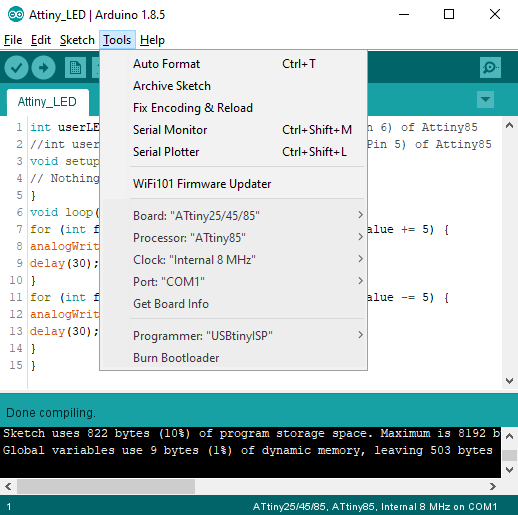518x515 pixels.
Task: Expand the Programmer "USBtinyISP" submenu
Action: (x=247, y=335)
